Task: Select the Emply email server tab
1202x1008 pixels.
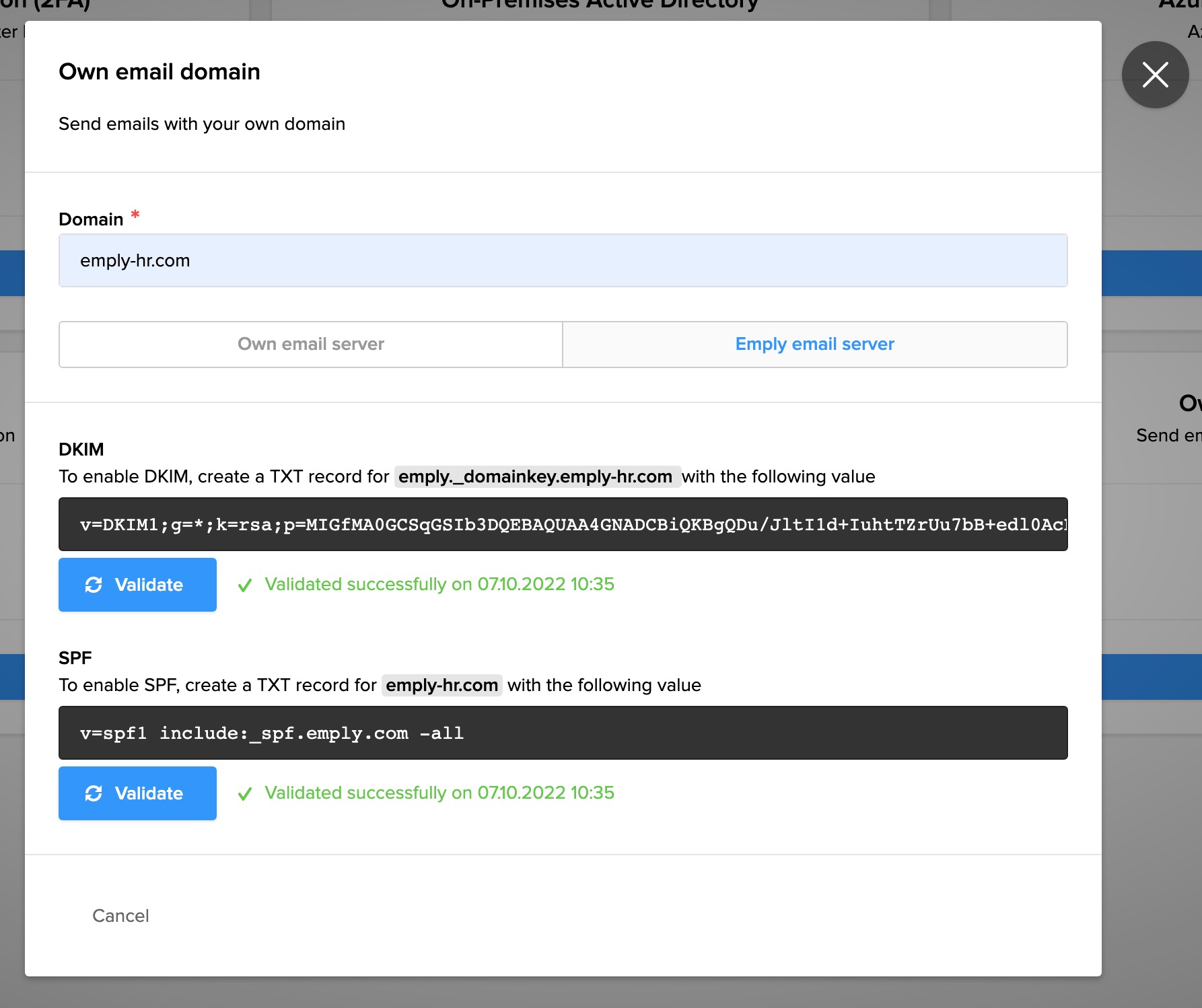Action: click(x=814, y=345)
